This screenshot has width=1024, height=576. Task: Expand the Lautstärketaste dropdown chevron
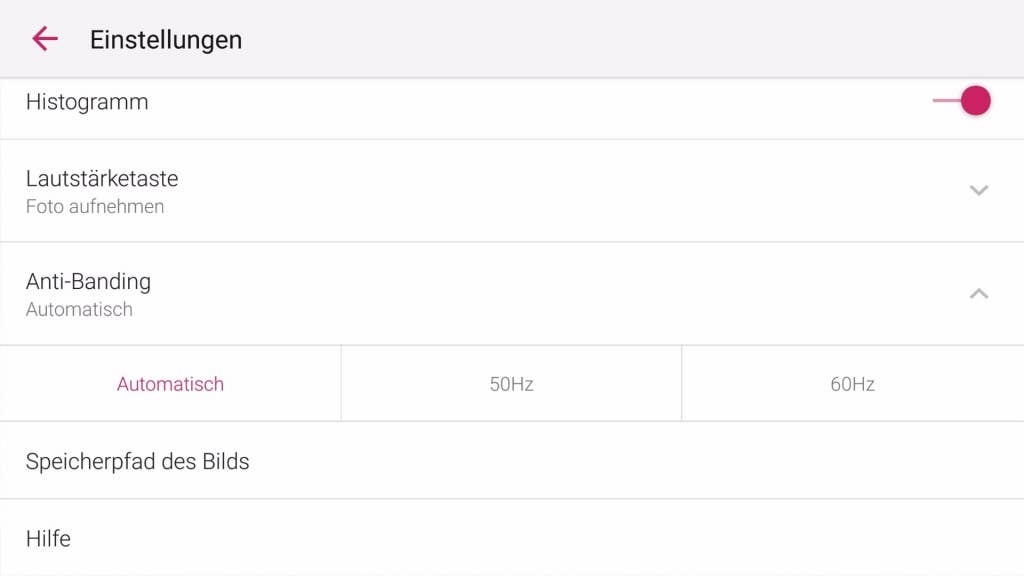pyautogui.click(x=979, y=190)
